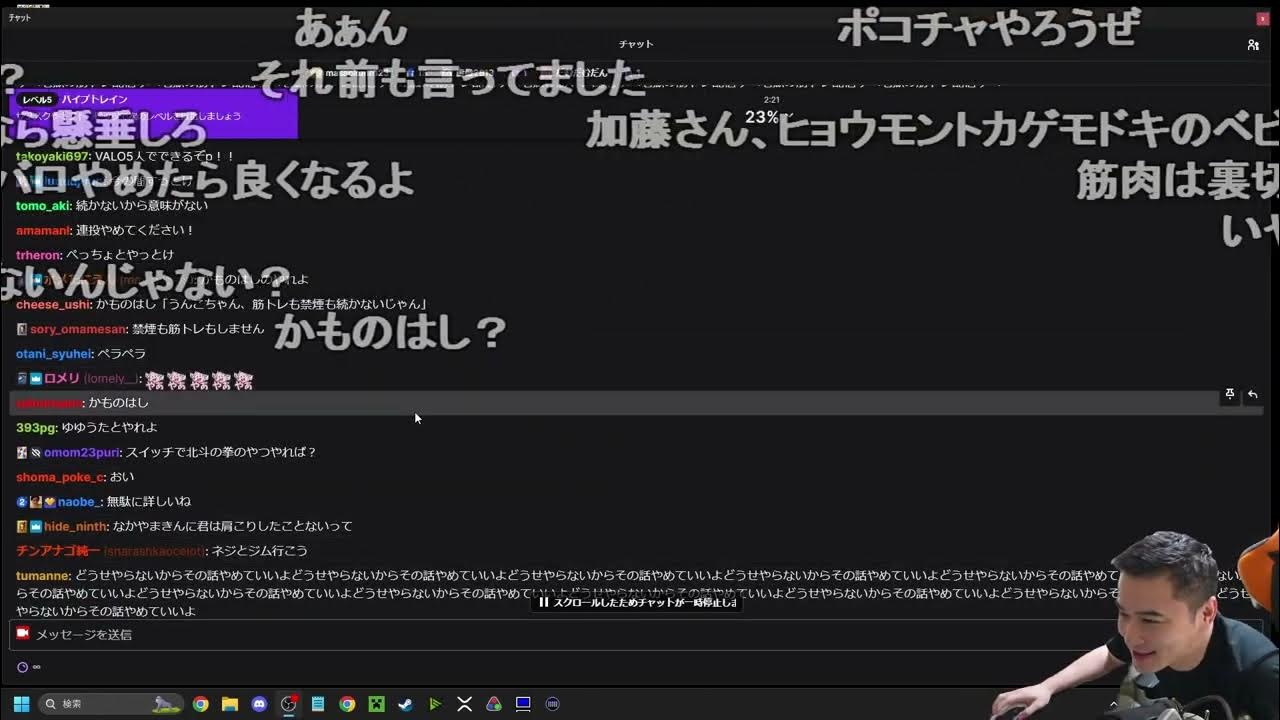The width and height of the screenshot is (1280, 720).
Task: Open tumanne's user card
Action: tap(43, 576)
